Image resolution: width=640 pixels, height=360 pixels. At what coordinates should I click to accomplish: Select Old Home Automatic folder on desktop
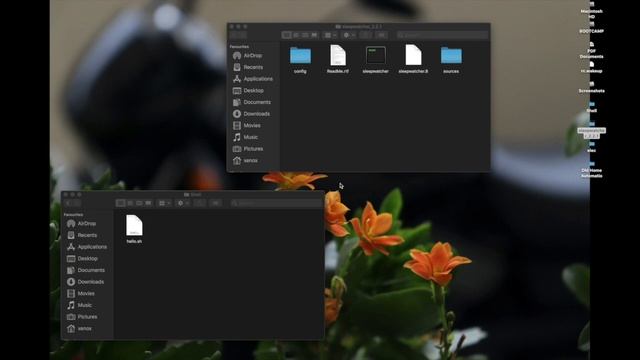click(x=592, y=169)
